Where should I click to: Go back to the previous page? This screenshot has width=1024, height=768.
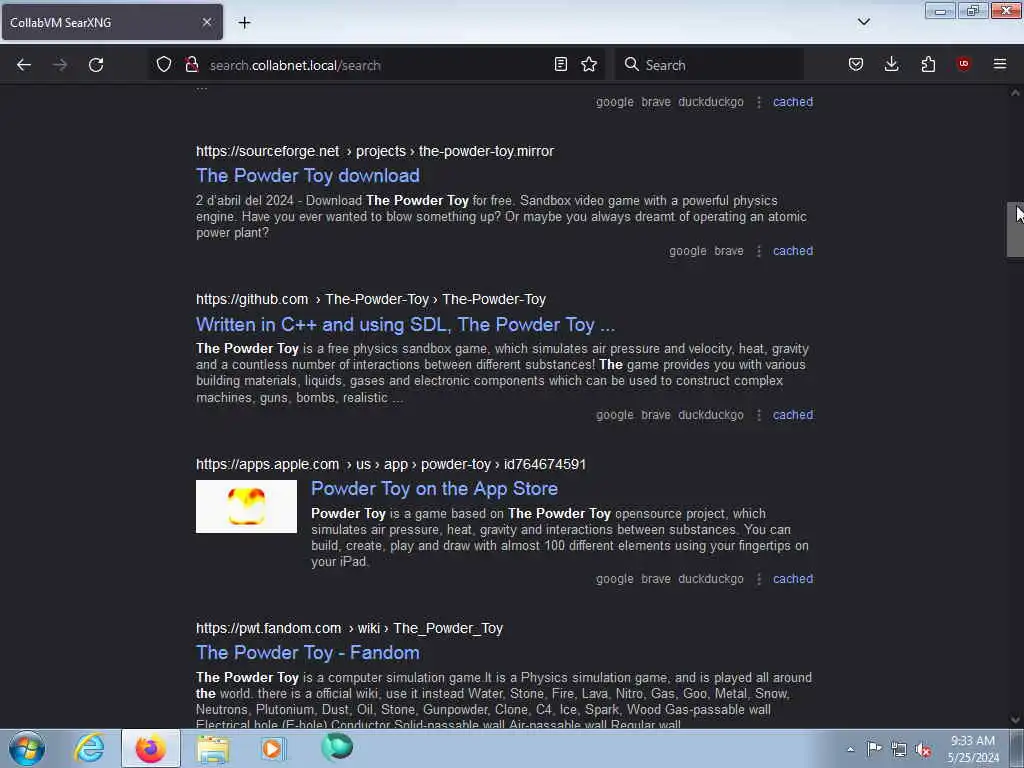[24, 65]
